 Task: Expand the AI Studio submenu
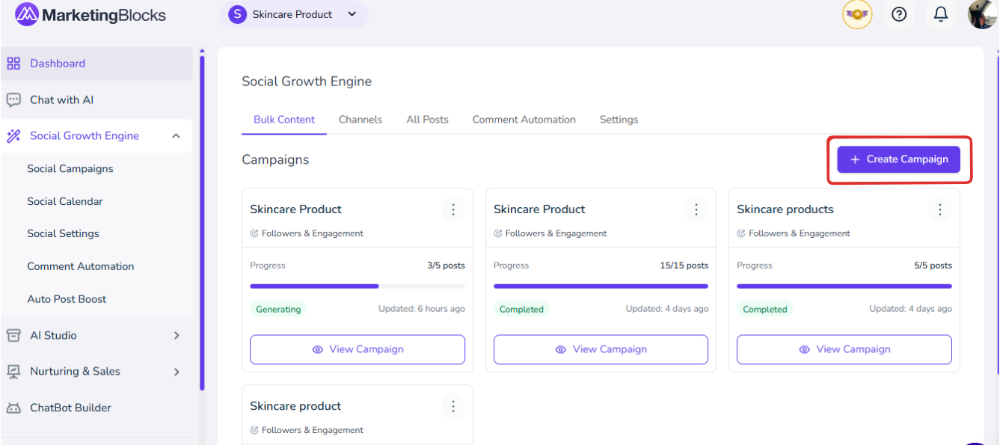tap(176, 336)
